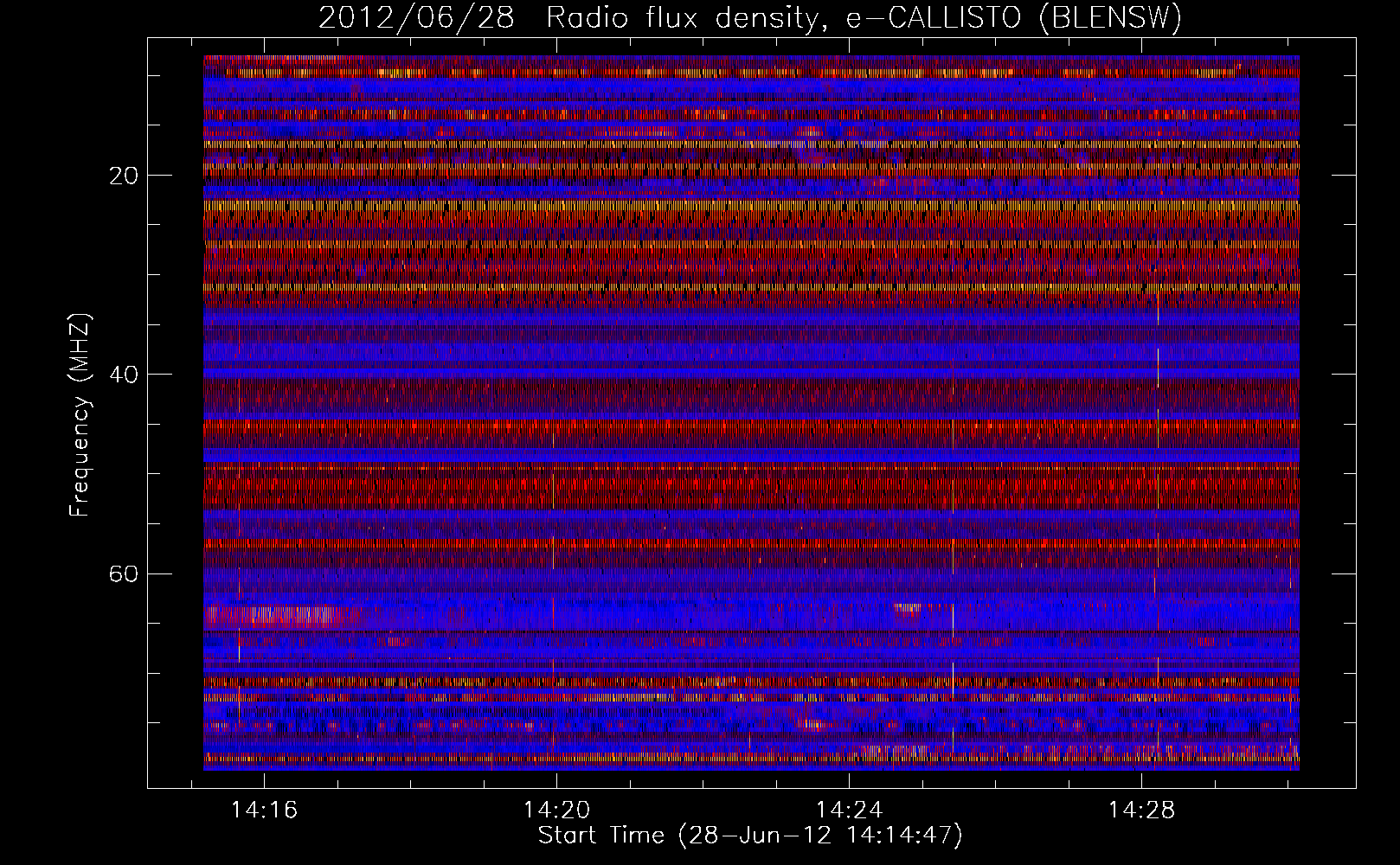This screenshot has width=1400, height=865.
Task: Select the 14:28 time tick label
Action: pos(1141,810)
